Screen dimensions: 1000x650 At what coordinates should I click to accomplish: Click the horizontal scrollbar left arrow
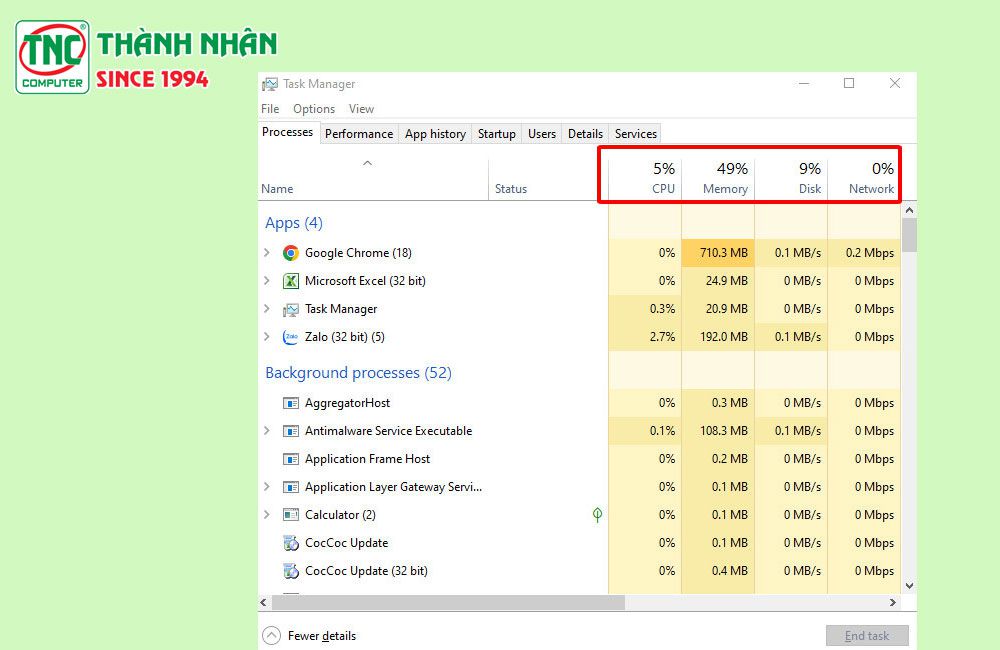coord(264,602)
